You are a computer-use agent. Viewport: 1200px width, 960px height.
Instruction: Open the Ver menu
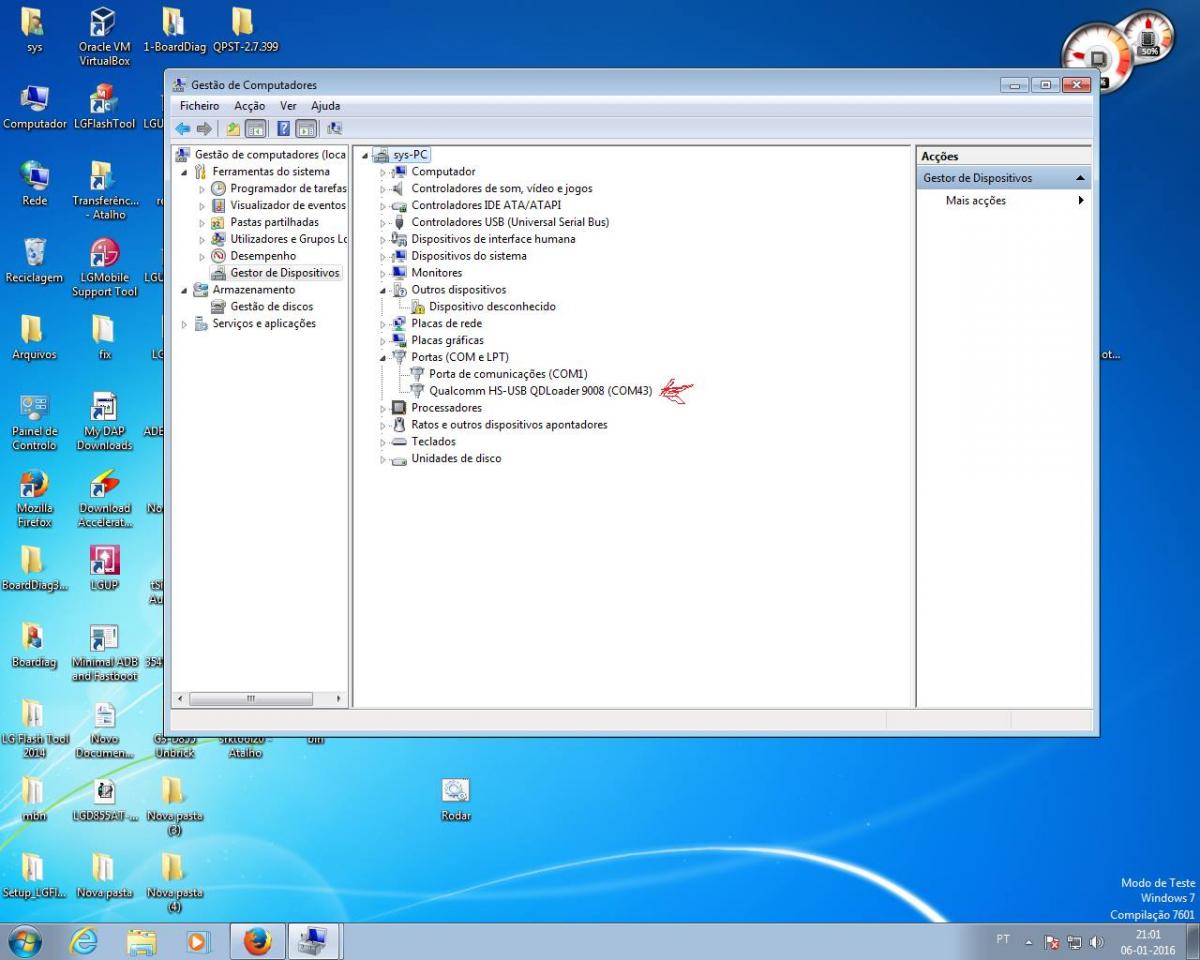click(x=288, y=106)
